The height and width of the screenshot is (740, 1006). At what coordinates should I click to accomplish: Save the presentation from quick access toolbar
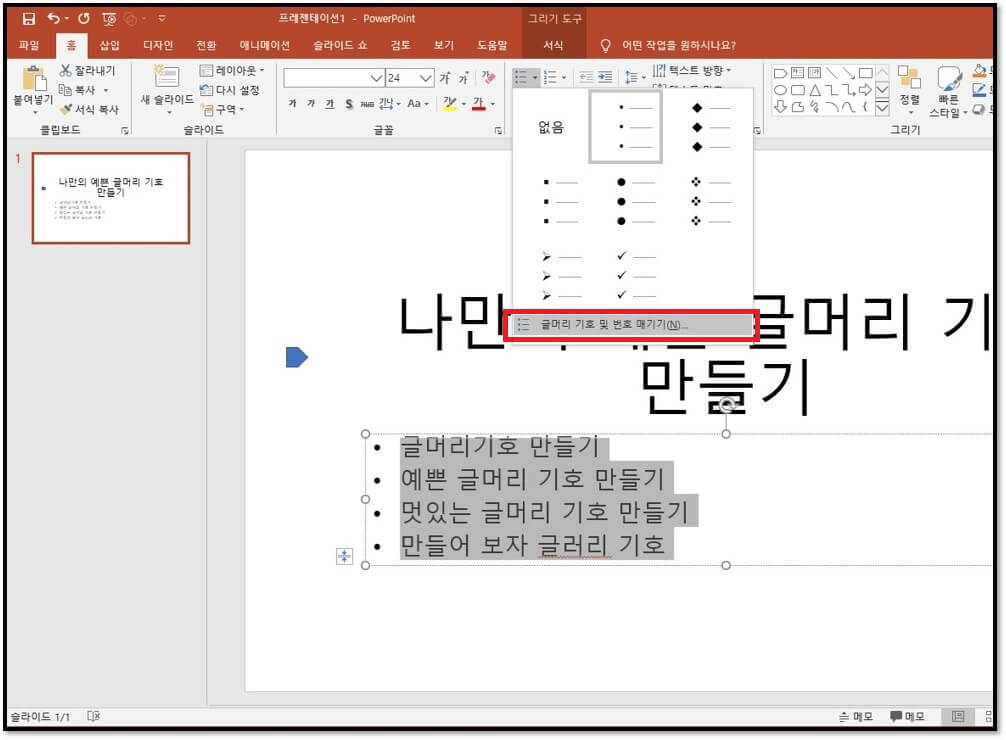click(x=28, y=19)
